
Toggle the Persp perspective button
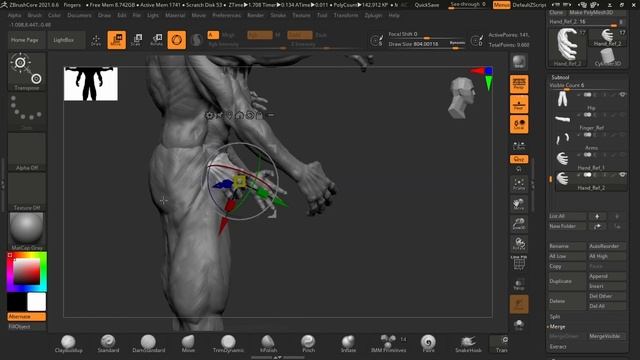519,84
